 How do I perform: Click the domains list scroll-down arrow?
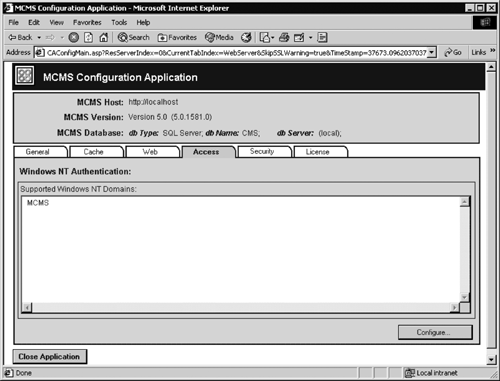(464, 297)
